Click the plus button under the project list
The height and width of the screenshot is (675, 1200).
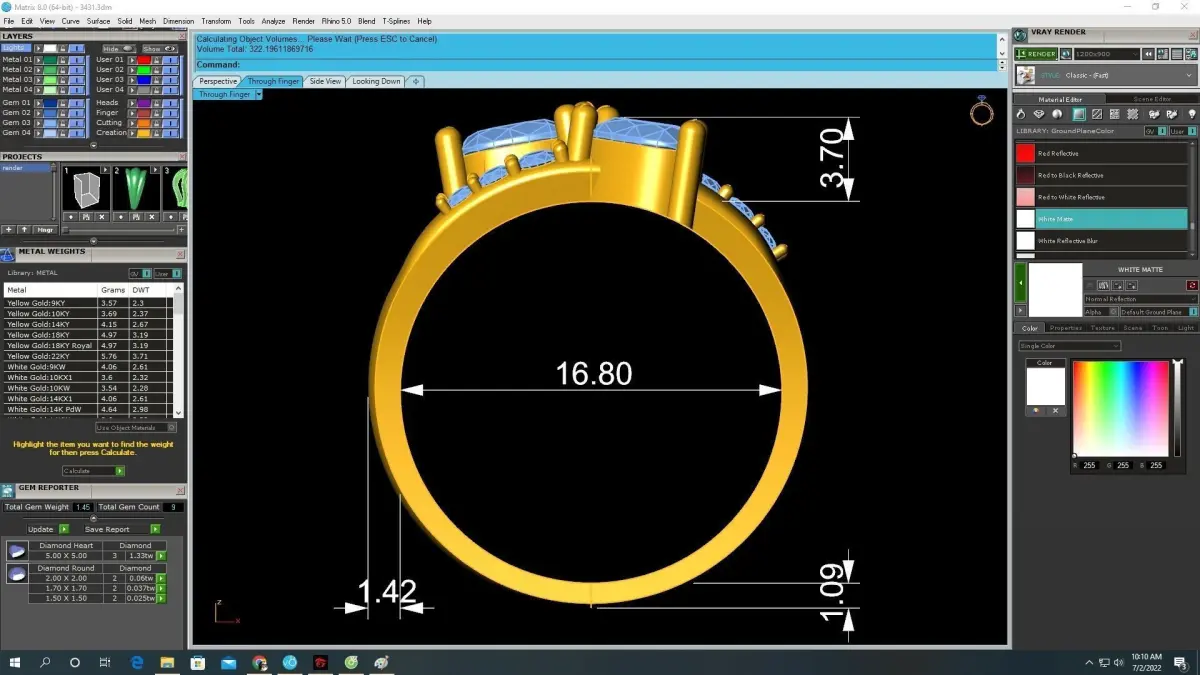(9, 229)
